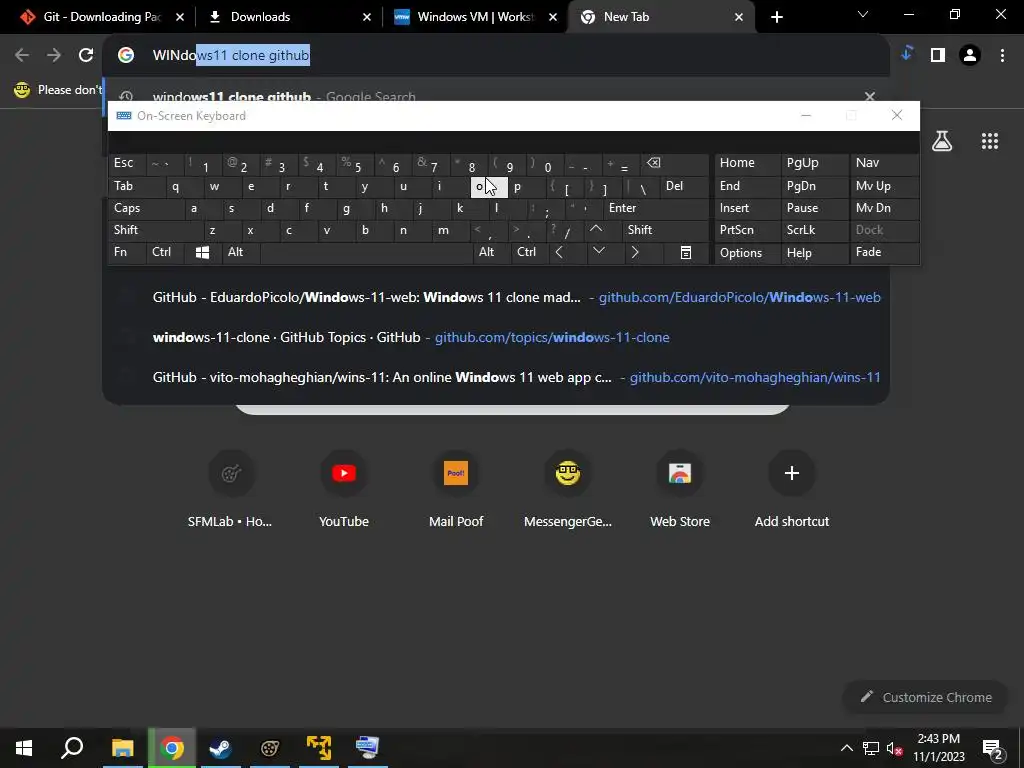Screen dimensions: 1024x768
Task: Open the Chrome three-dot menu
Action: coord(1002,56)
